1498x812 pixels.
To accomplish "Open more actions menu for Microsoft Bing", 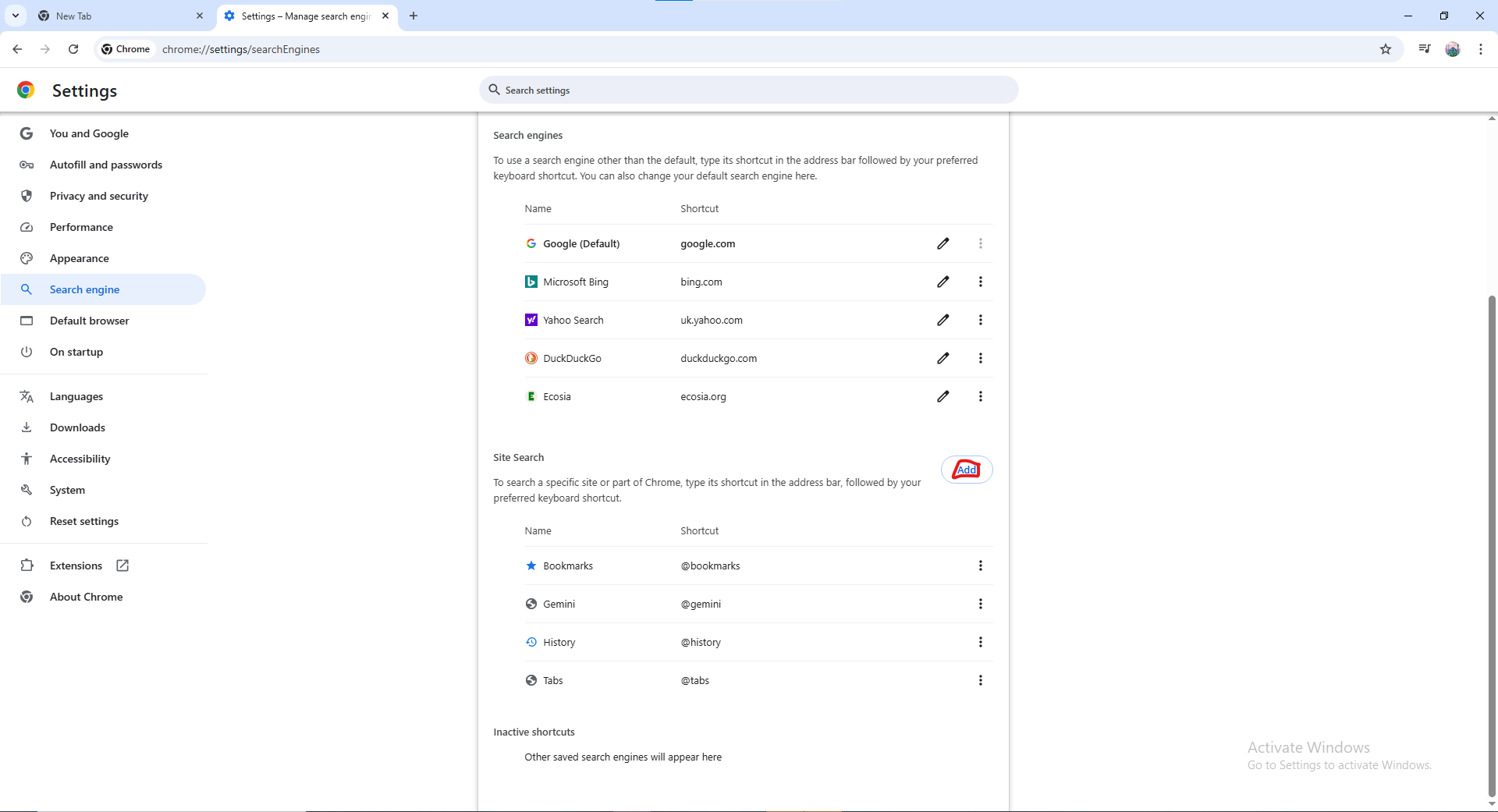I will tap(980, 282).
